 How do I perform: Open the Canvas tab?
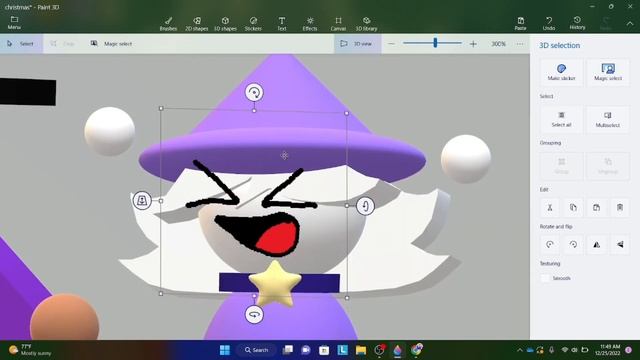338,24
